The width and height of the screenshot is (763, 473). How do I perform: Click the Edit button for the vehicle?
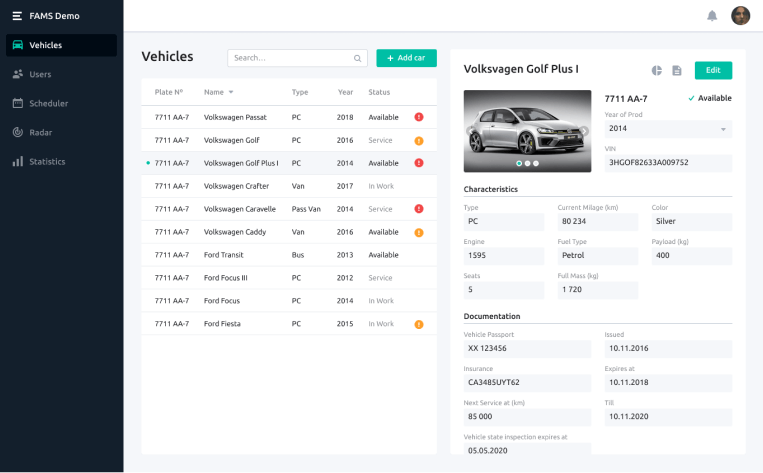(713, 70)
